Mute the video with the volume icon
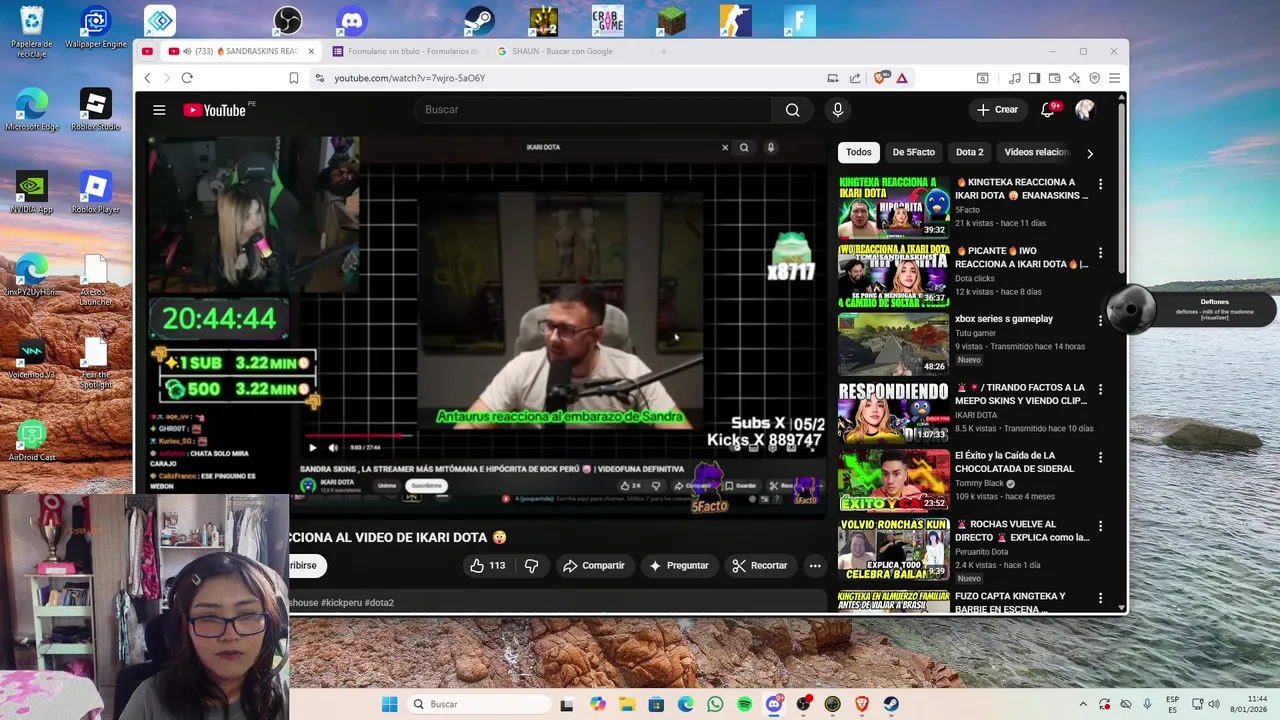Viewport: 1280px width, 720px height. click(333, 448)
